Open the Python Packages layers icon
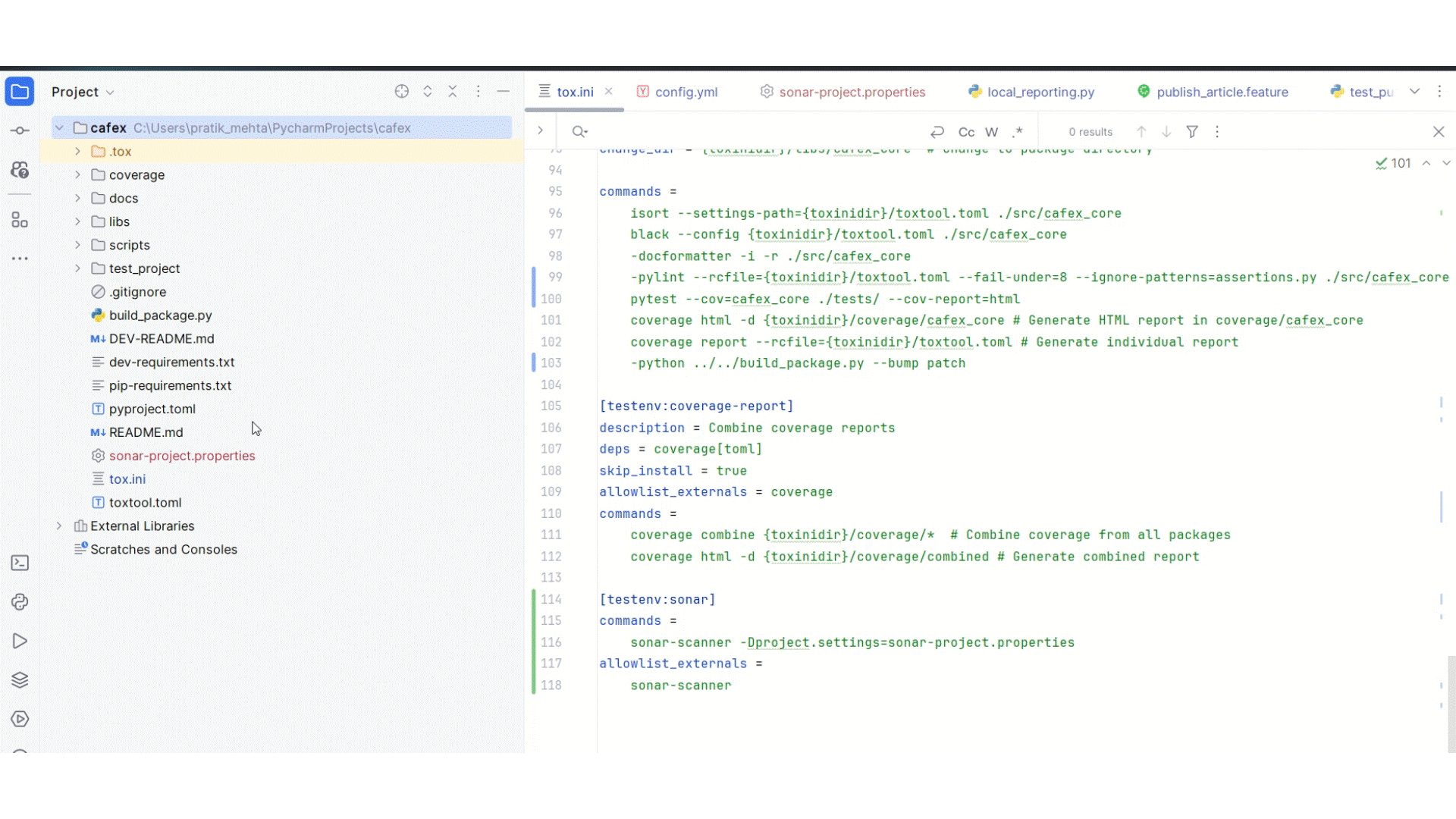This screenshot has width=1456, height=819. tap(20, 679)
